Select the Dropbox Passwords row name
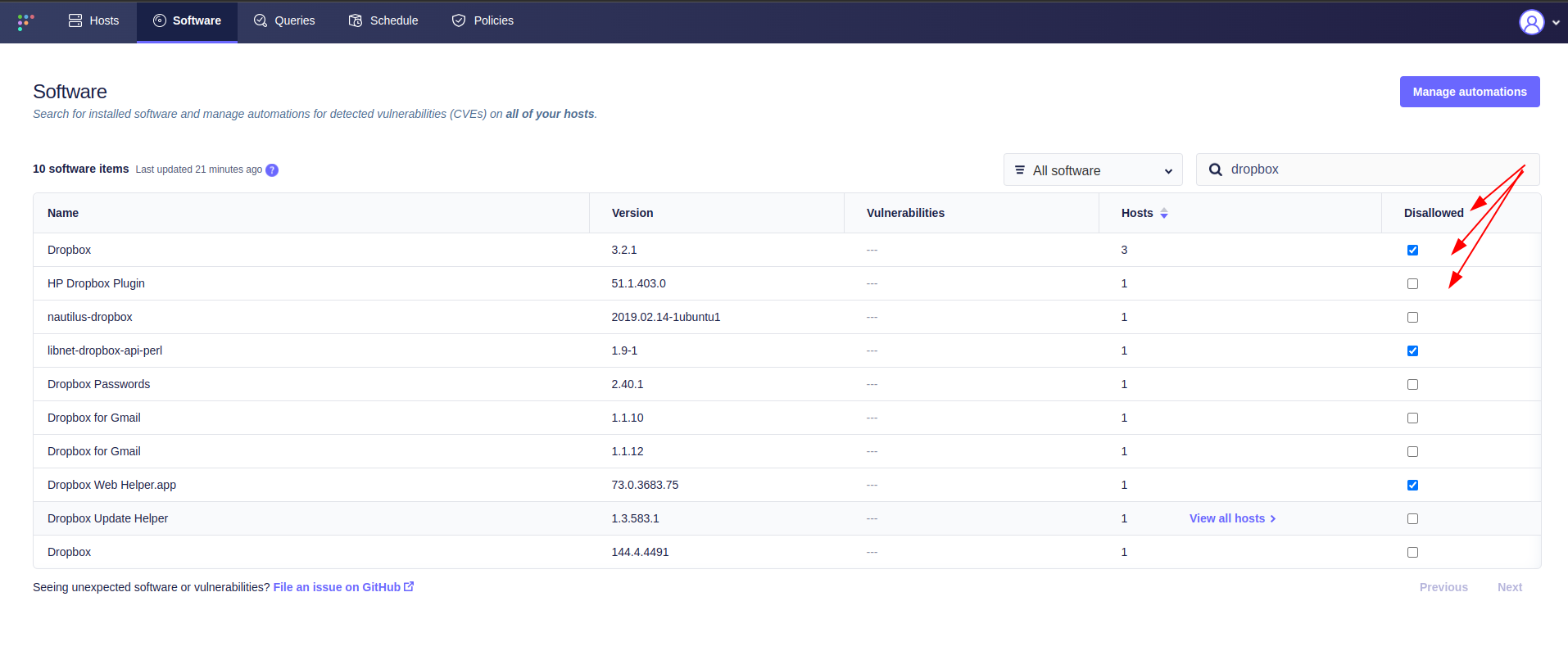 98,384
